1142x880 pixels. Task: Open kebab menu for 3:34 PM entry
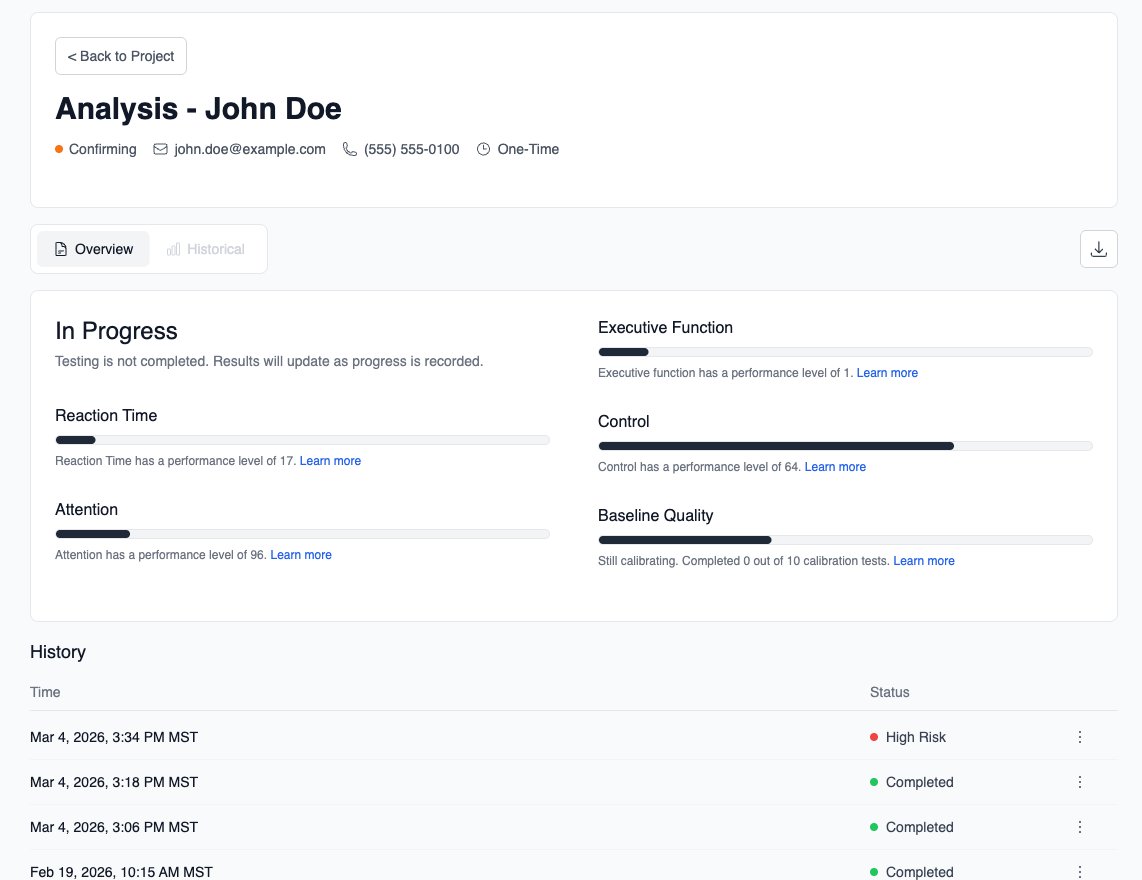(1079, 737)
